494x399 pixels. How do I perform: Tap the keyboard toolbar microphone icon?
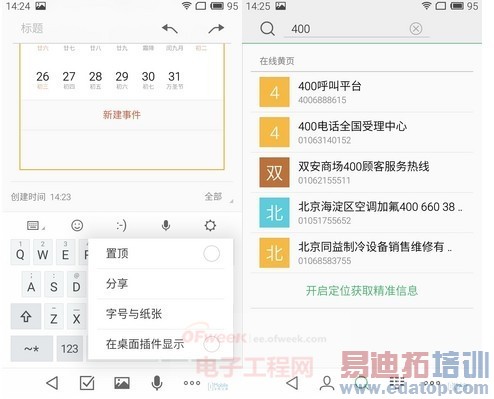(166, 226)
